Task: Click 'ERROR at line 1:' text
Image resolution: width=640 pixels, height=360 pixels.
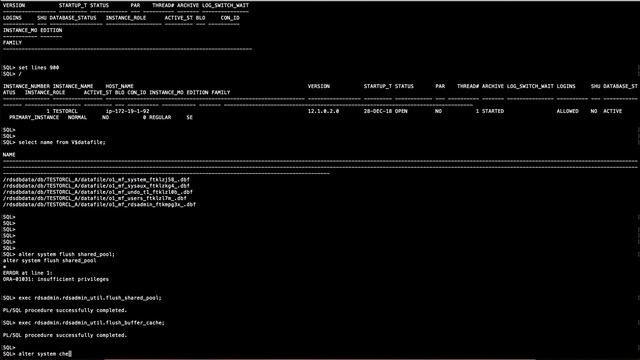Action: pyautogui.click(x=28, y=273)
